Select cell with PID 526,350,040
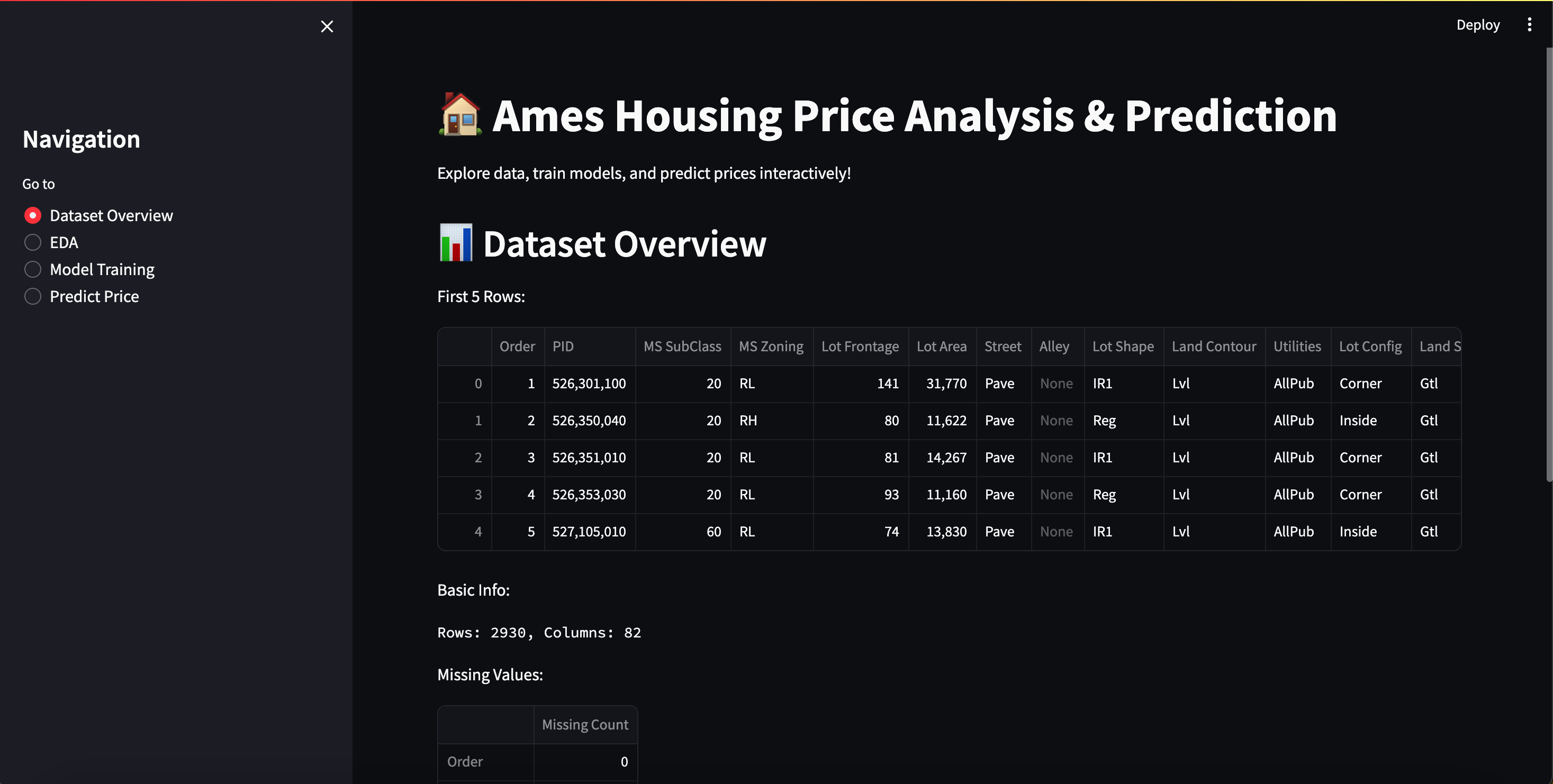Screen dimensions: 1553x784 pos(589,421)
